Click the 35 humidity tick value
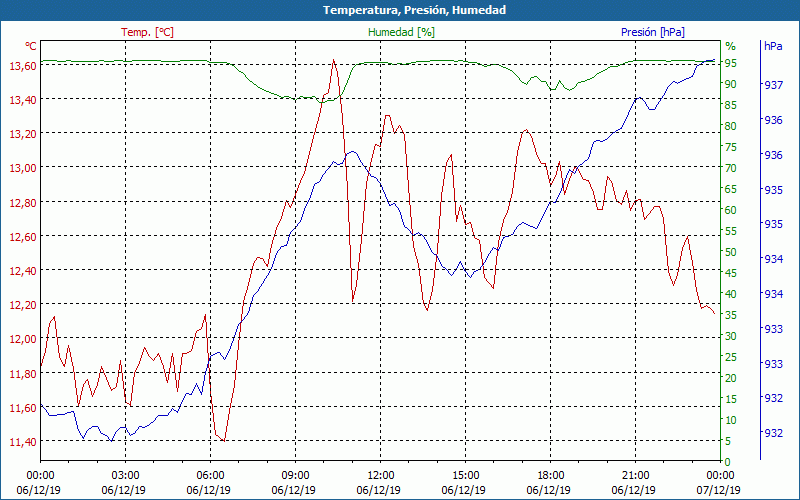 click(x=731, y=315)
